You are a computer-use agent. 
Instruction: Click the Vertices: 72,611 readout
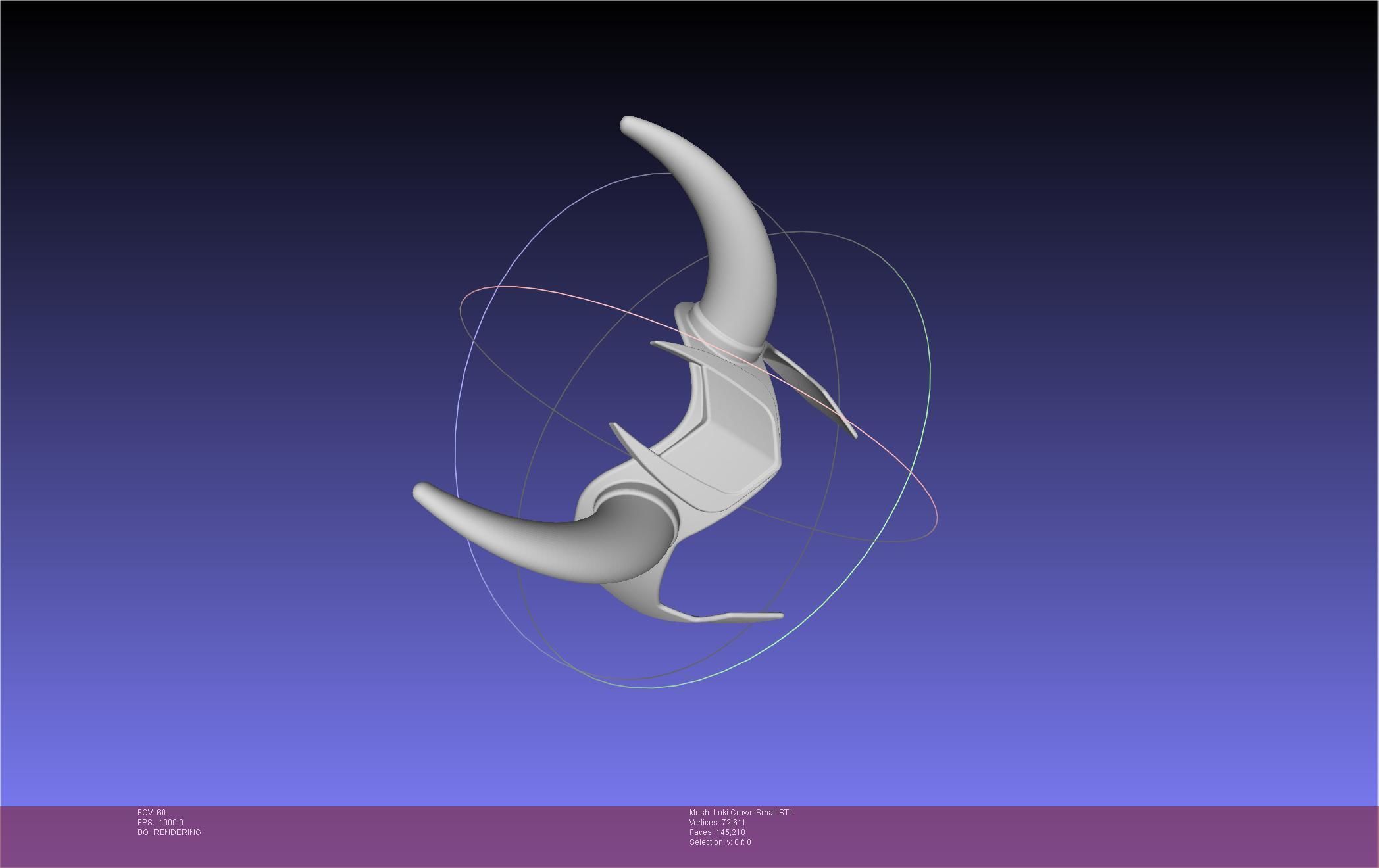coord(717,823)
